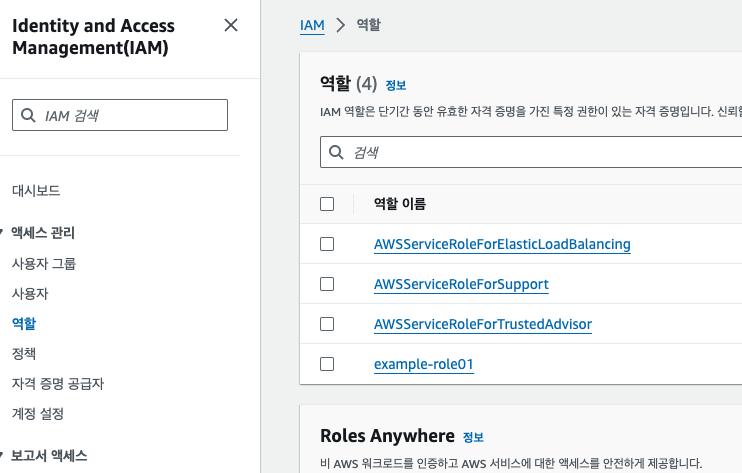Screen dimensions: 742x473
Task: Click the 역할 breadcrumb text
Action: (369, 25)
